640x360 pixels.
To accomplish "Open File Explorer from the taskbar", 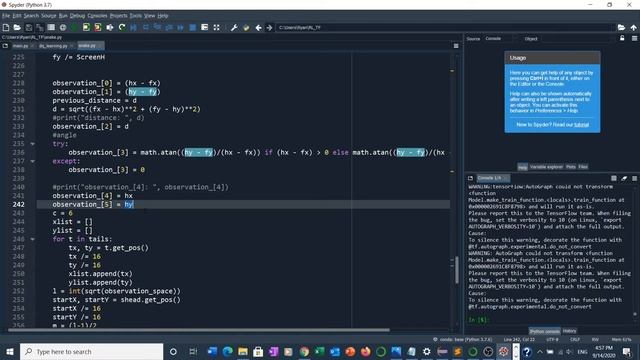I will (x=243, y=351).
